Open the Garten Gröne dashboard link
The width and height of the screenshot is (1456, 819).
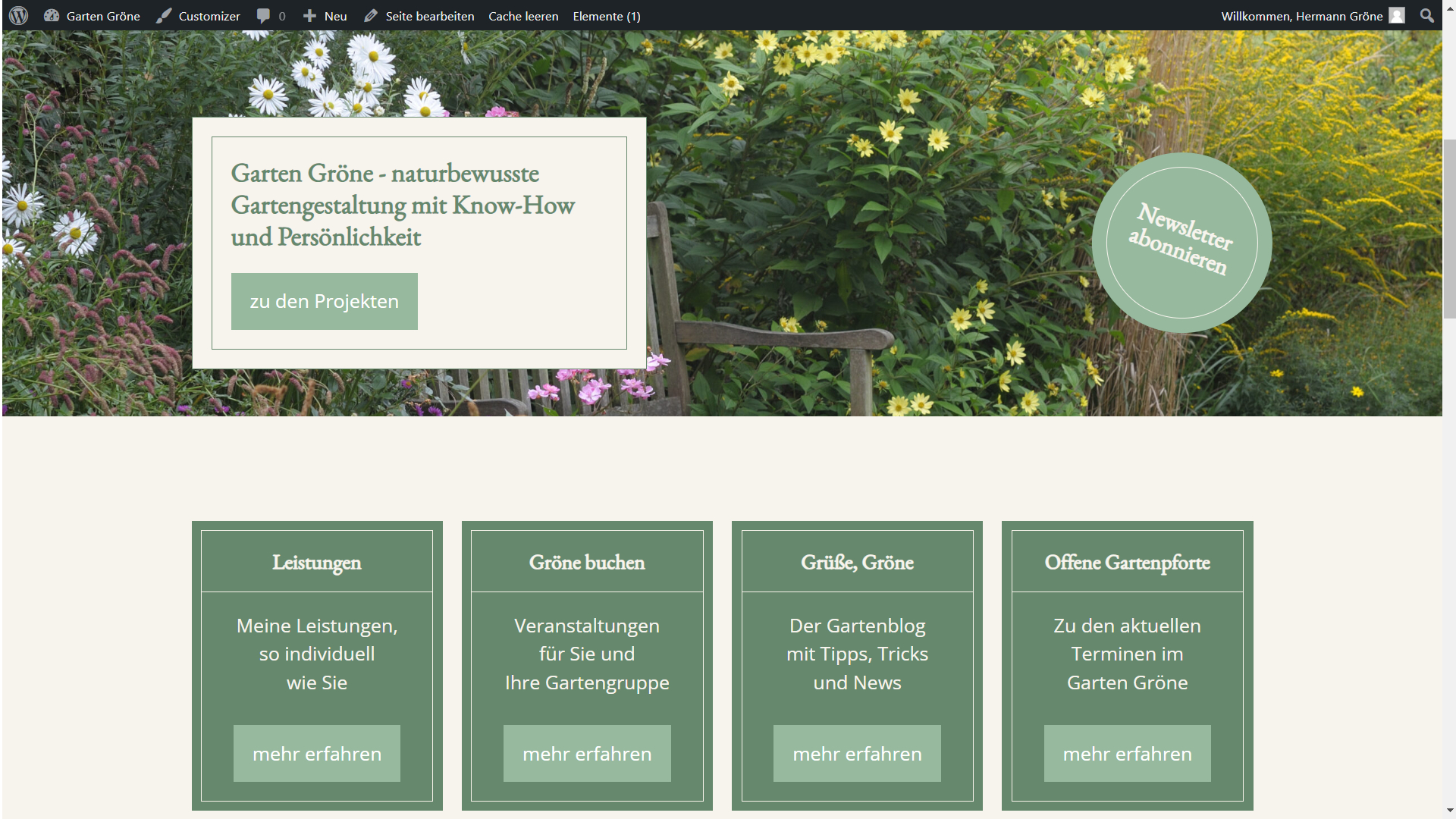(x=92, y=16)
